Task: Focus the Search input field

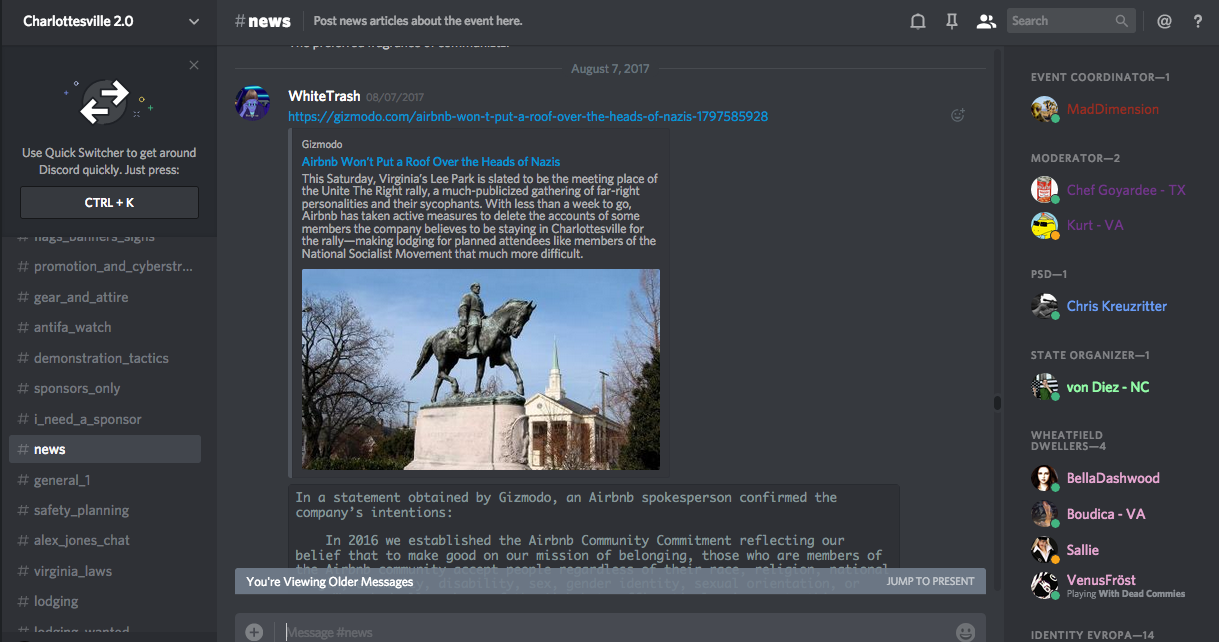Action: coord(1060,21)
